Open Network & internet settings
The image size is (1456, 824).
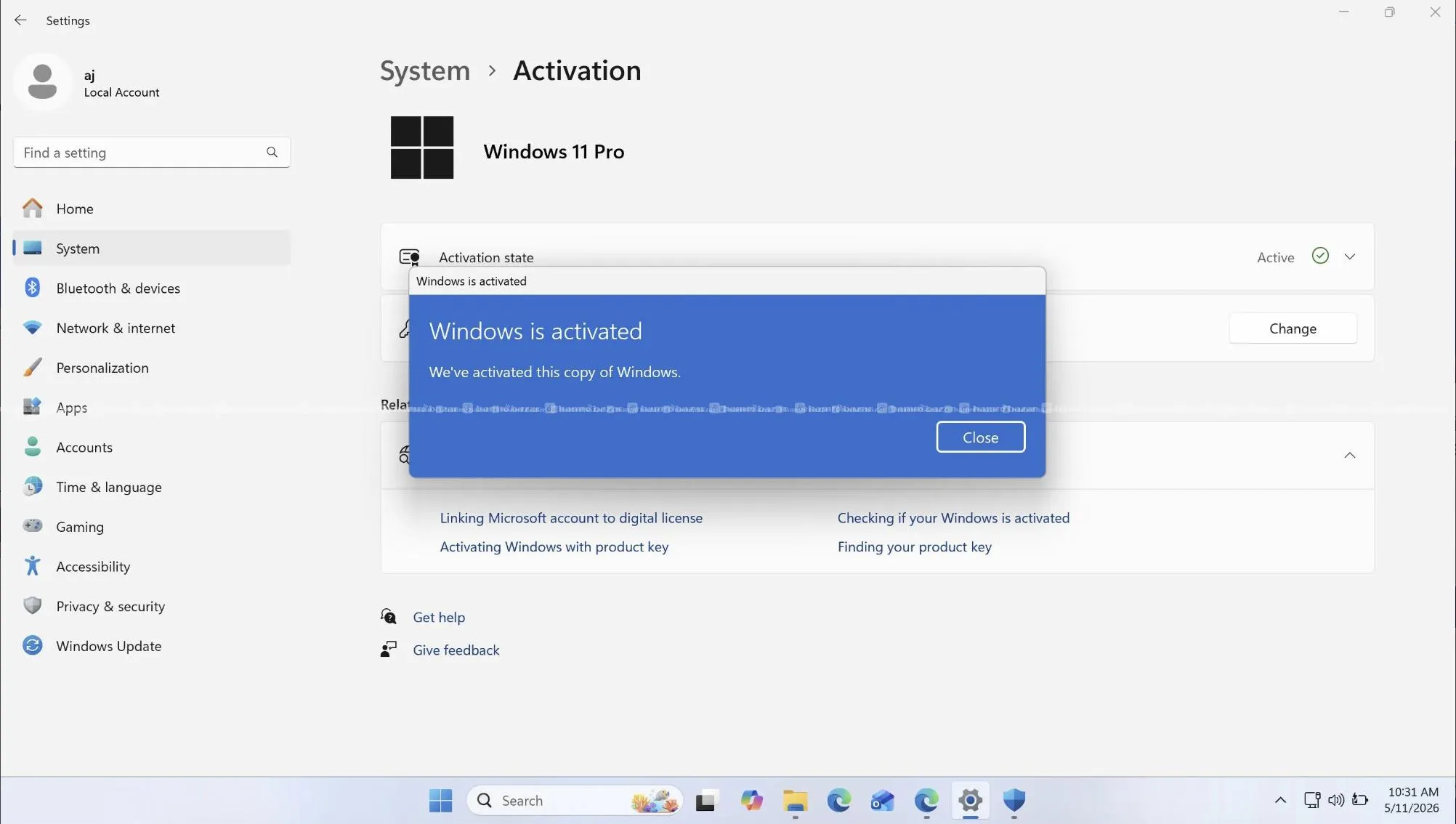152,328
